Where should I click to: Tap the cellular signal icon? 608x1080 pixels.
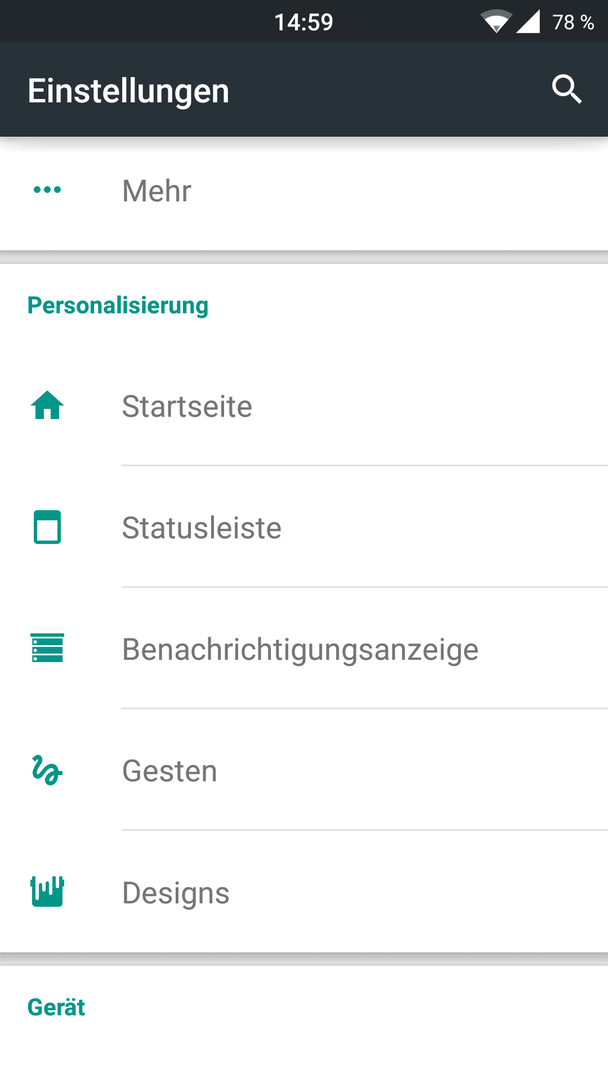click(x=527, y=21)
